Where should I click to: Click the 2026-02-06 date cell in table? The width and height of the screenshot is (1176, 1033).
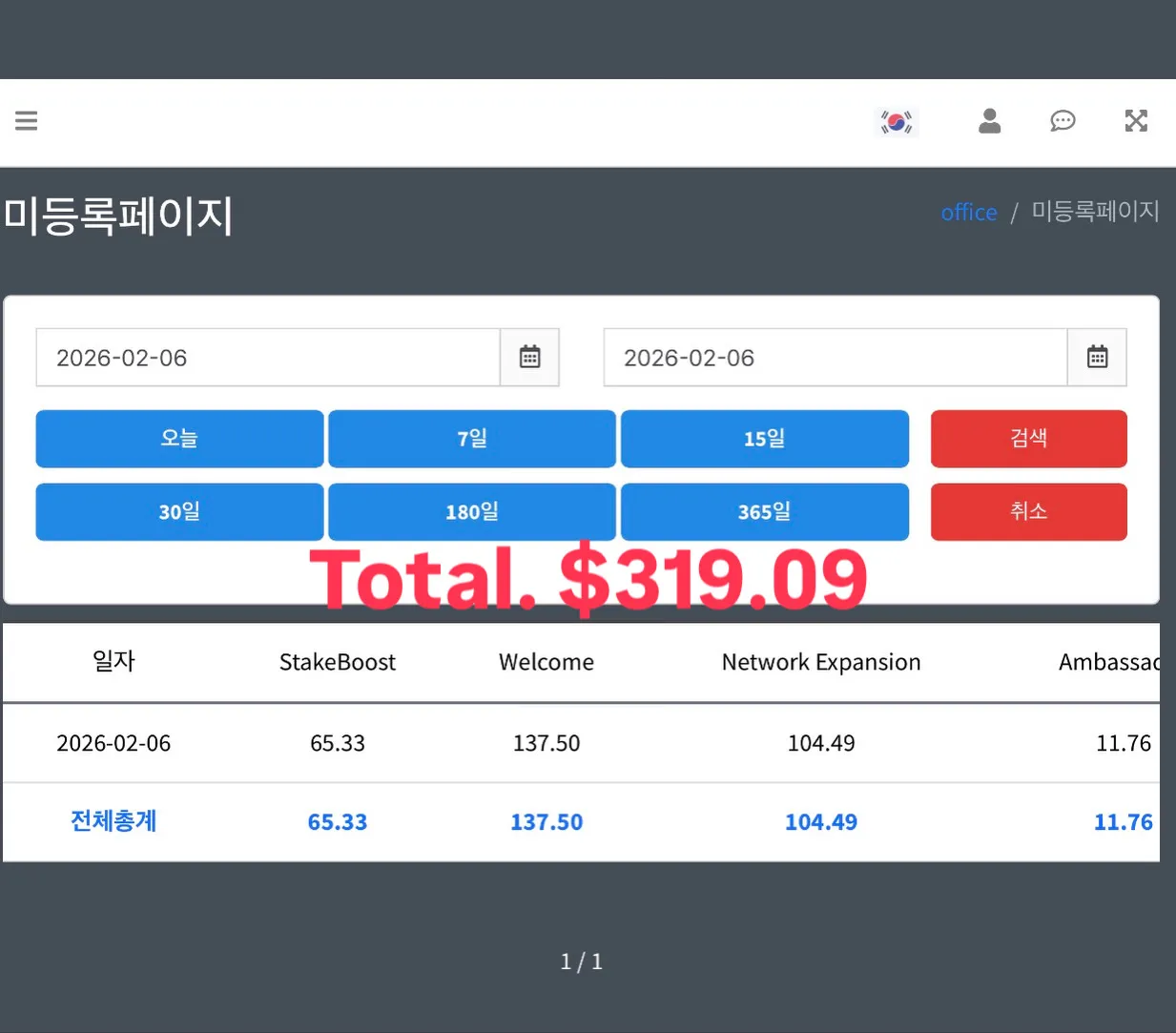point(113,743)
